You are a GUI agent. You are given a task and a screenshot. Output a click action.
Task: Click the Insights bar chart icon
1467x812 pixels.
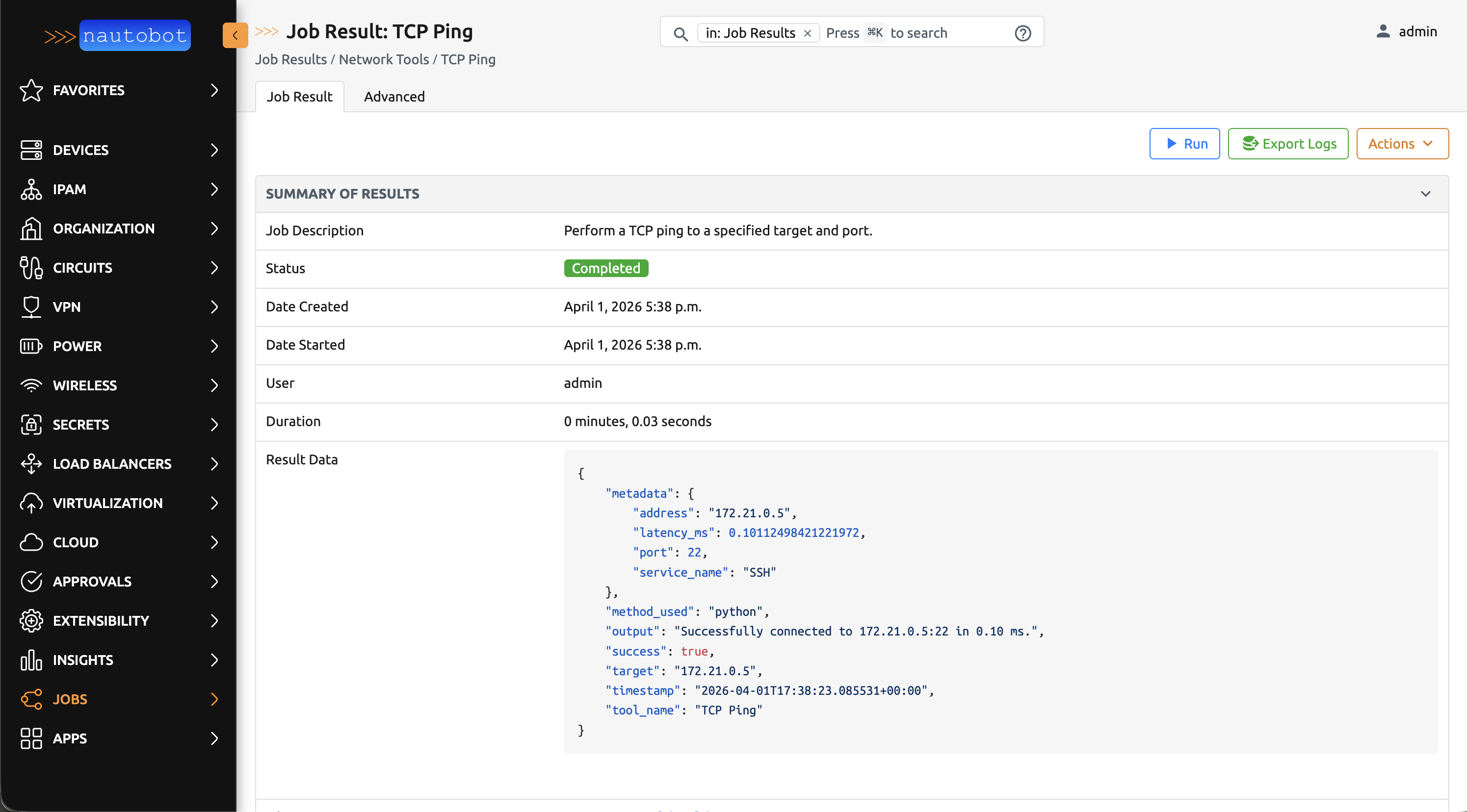point(31,660)
